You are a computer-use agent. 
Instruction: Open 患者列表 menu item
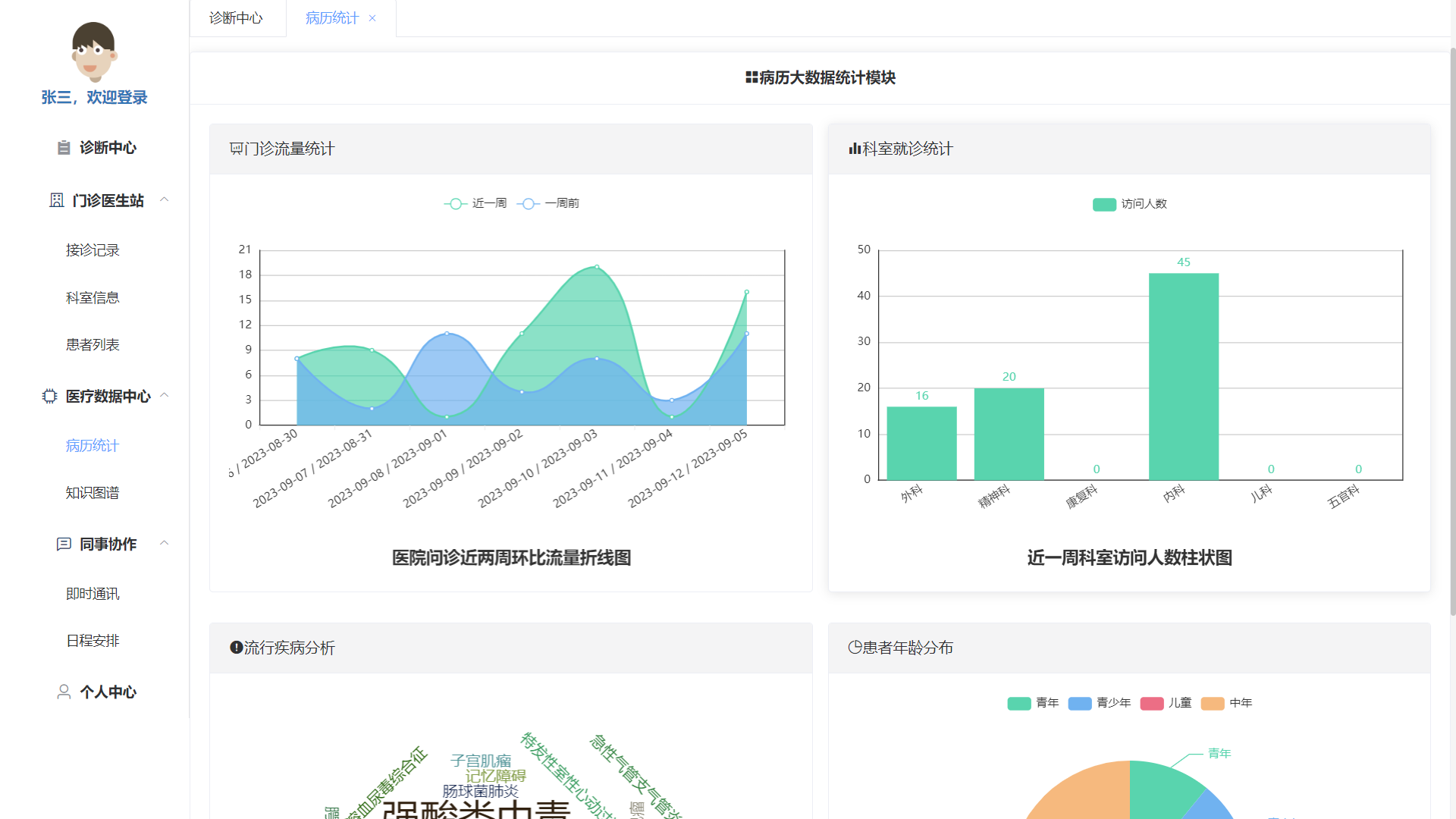click(93, 345)
